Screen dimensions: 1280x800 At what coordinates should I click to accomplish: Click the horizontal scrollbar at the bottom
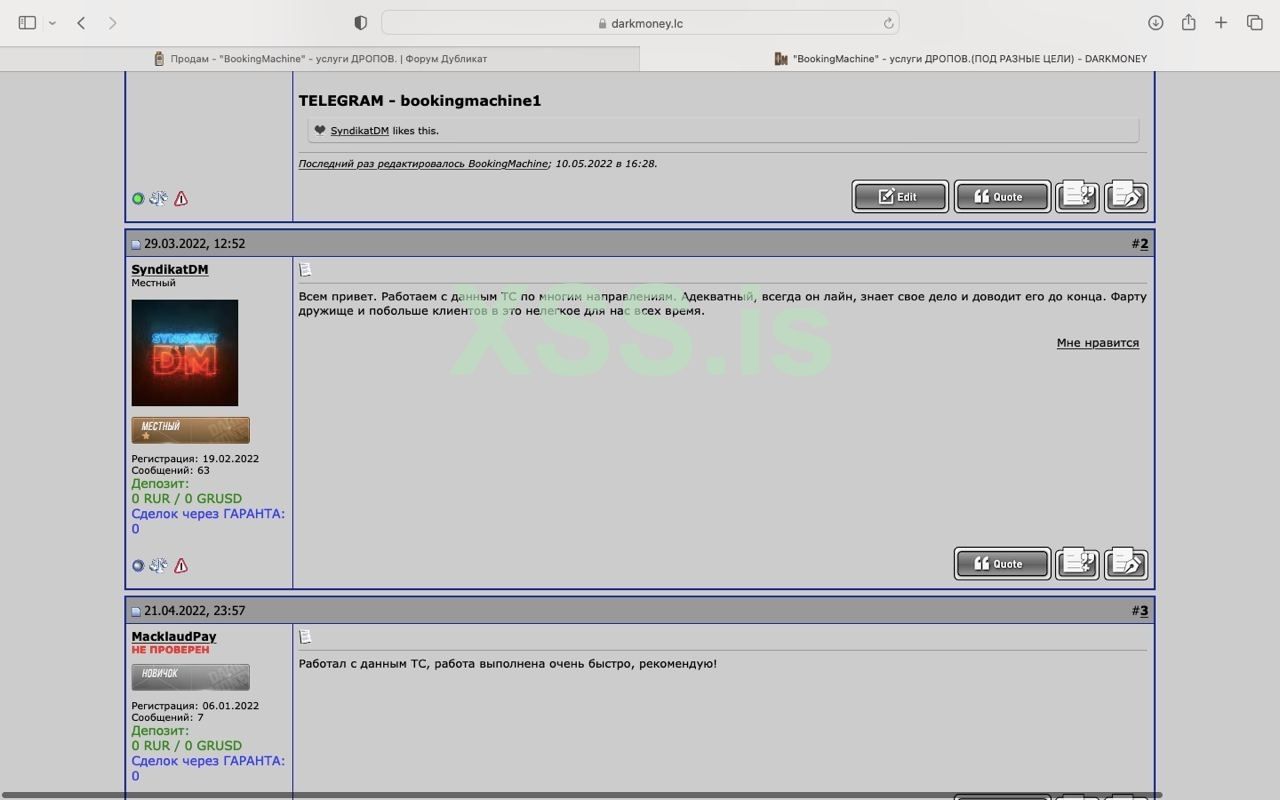click(x=582, y=795)
